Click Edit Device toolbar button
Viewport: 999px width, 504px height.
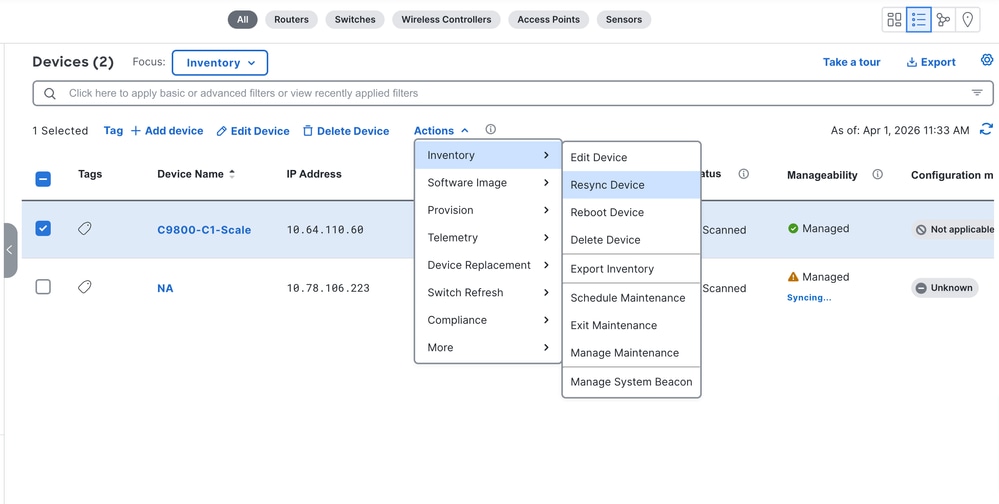[253, 131]
